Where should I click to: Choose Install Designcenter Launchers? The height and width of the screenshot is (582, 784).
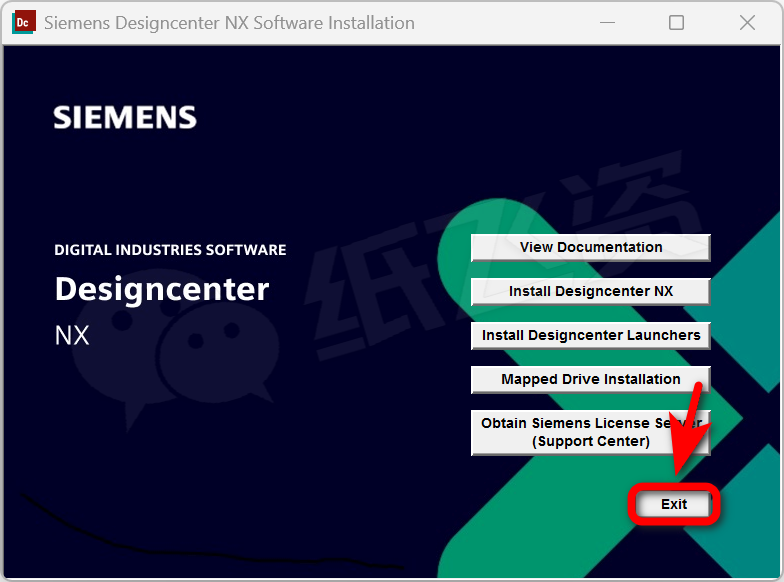coord(590,335)
